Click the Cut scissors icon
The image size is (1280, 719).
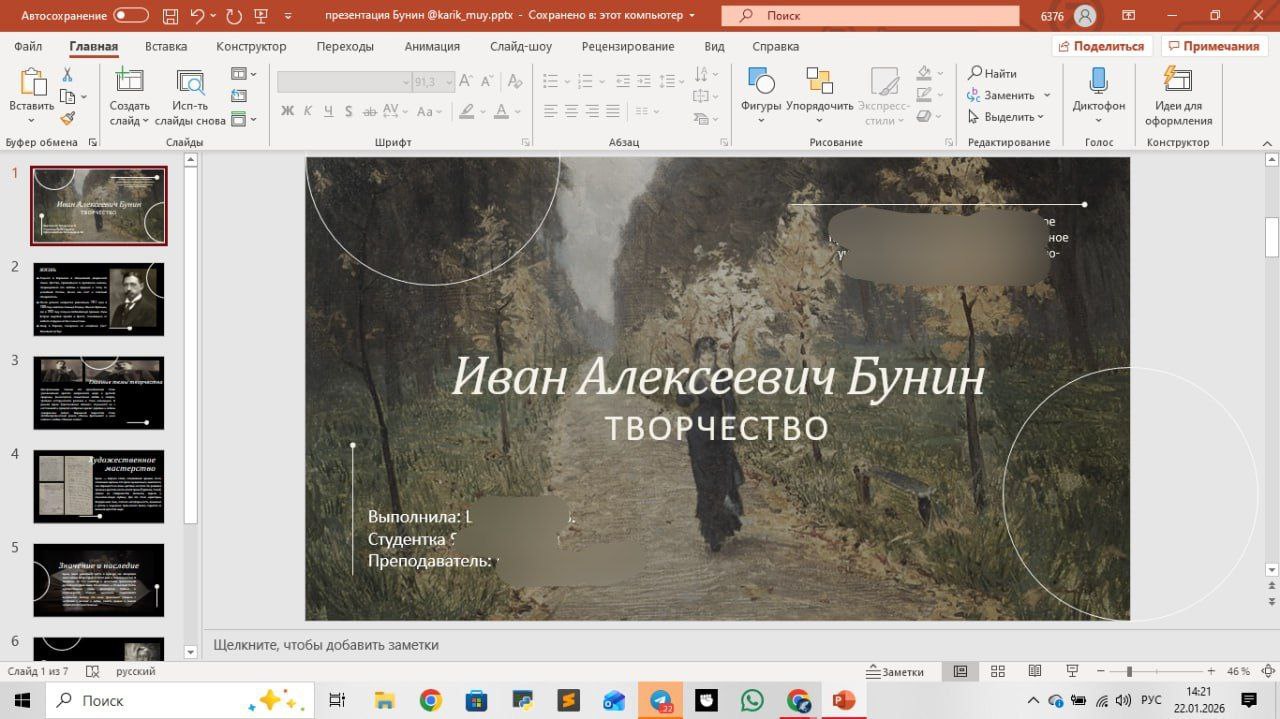pyautogui.click(x=67, y=75)
